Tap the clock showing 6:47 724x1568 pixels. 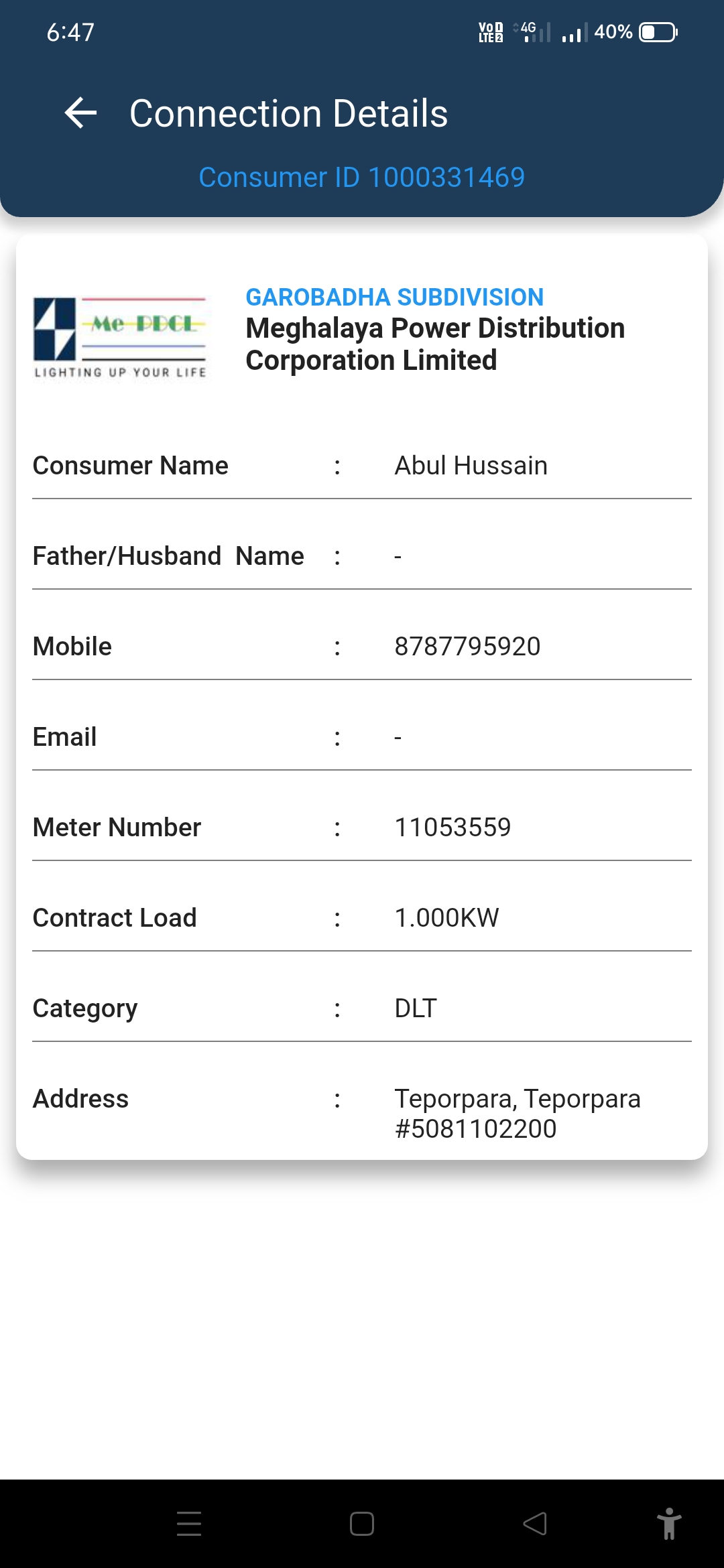pos(70,32)
